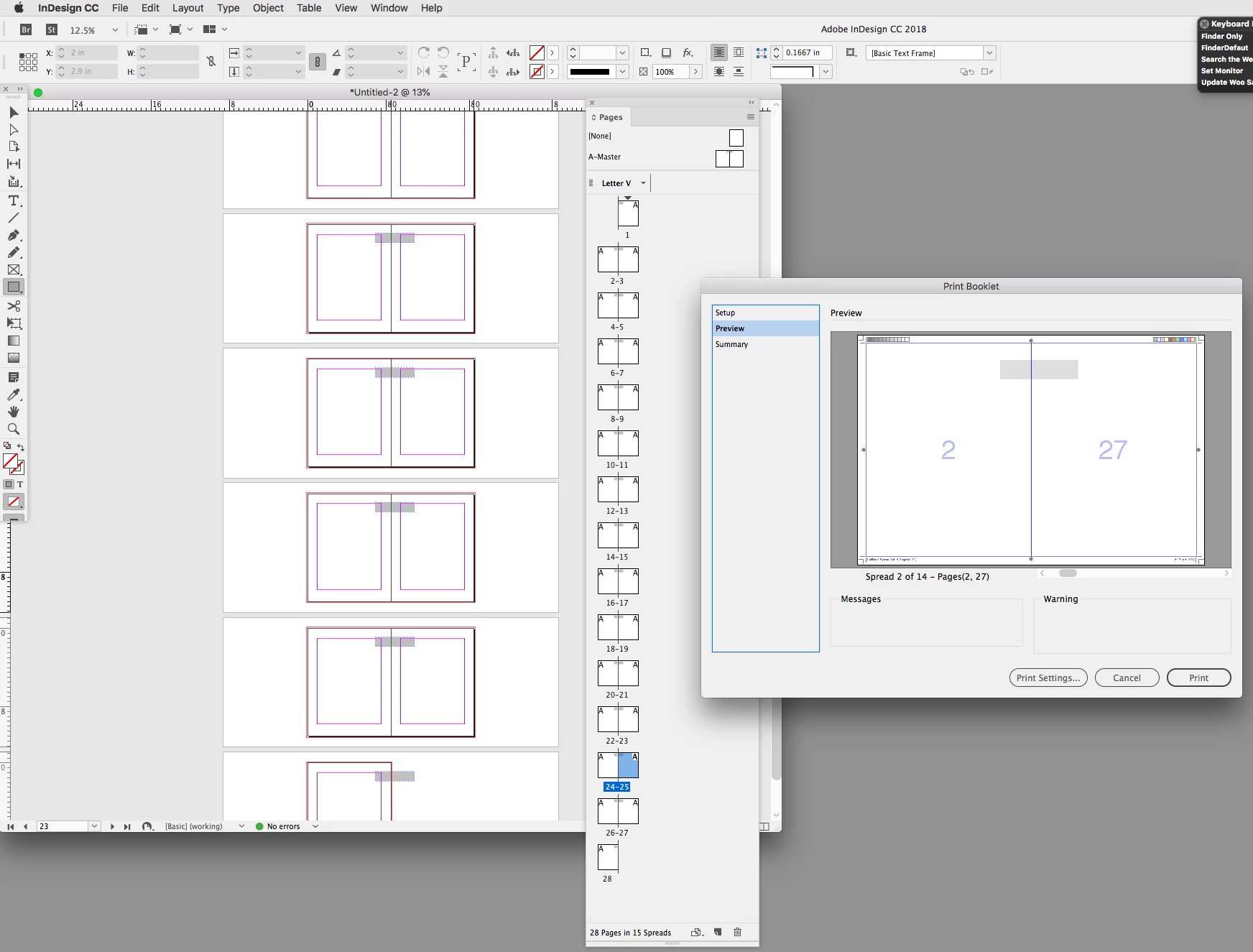Open the Window menu

point(389,8)
